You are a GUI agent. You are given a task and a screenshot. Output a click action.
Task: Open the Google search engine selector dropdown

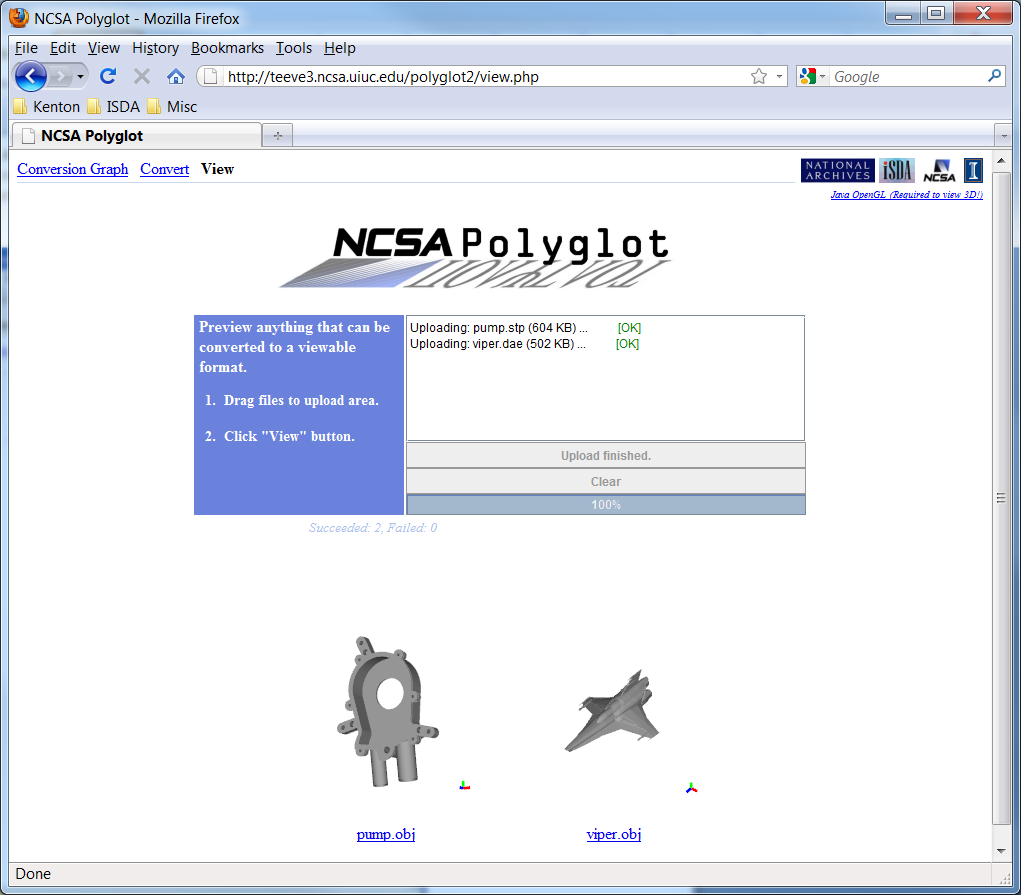pos(813,77)
